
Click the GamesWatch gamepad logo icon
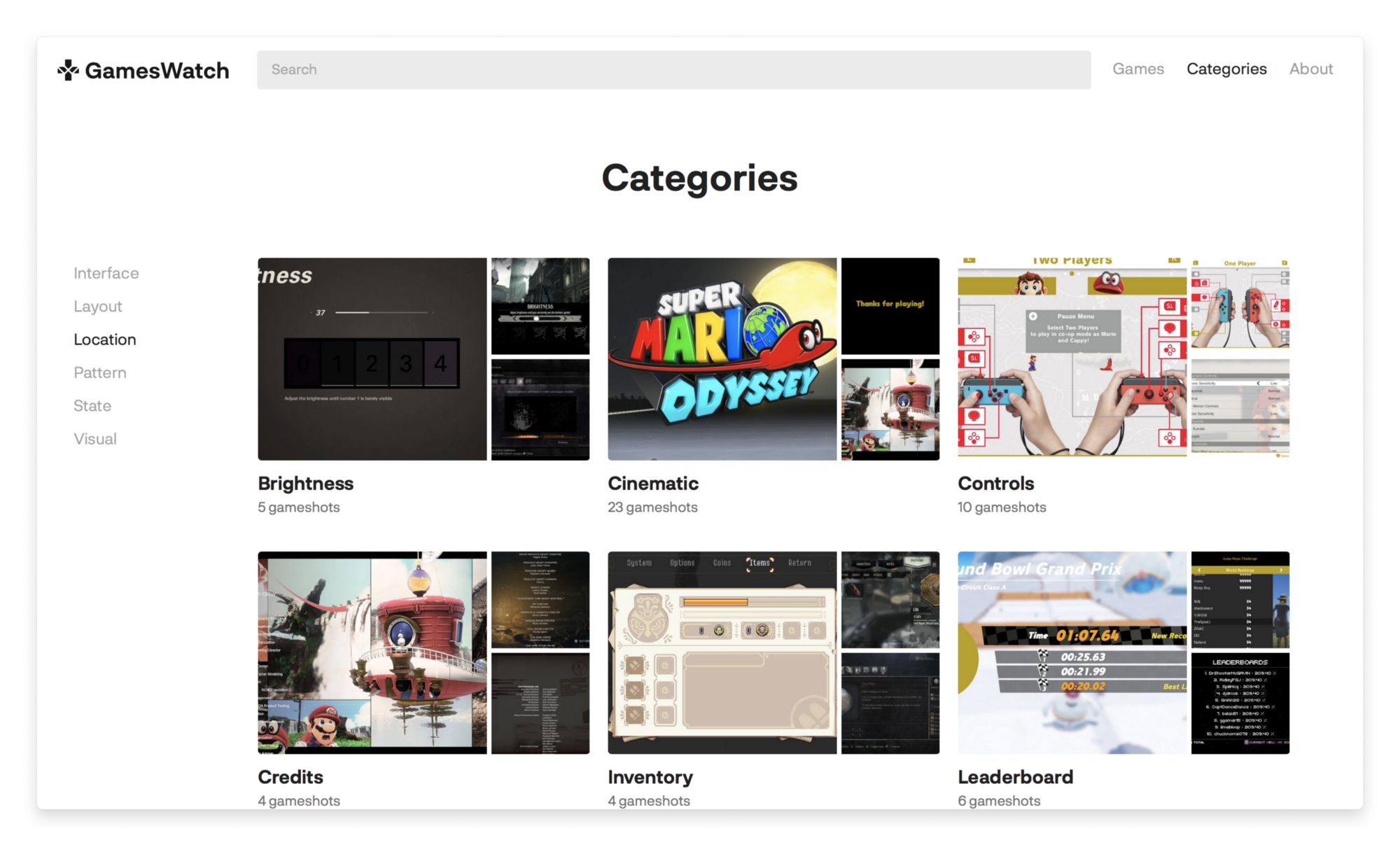pos(68,70)
